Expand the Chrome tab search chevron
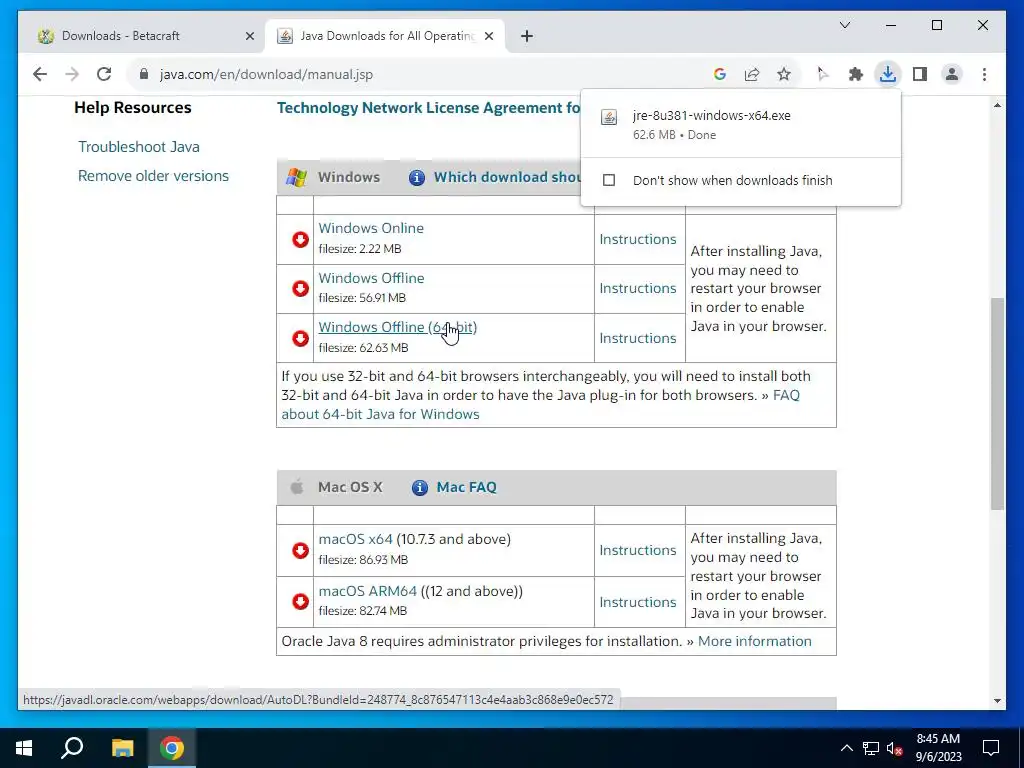Viewport: 1024px width, 768px height. click(844, 25)
